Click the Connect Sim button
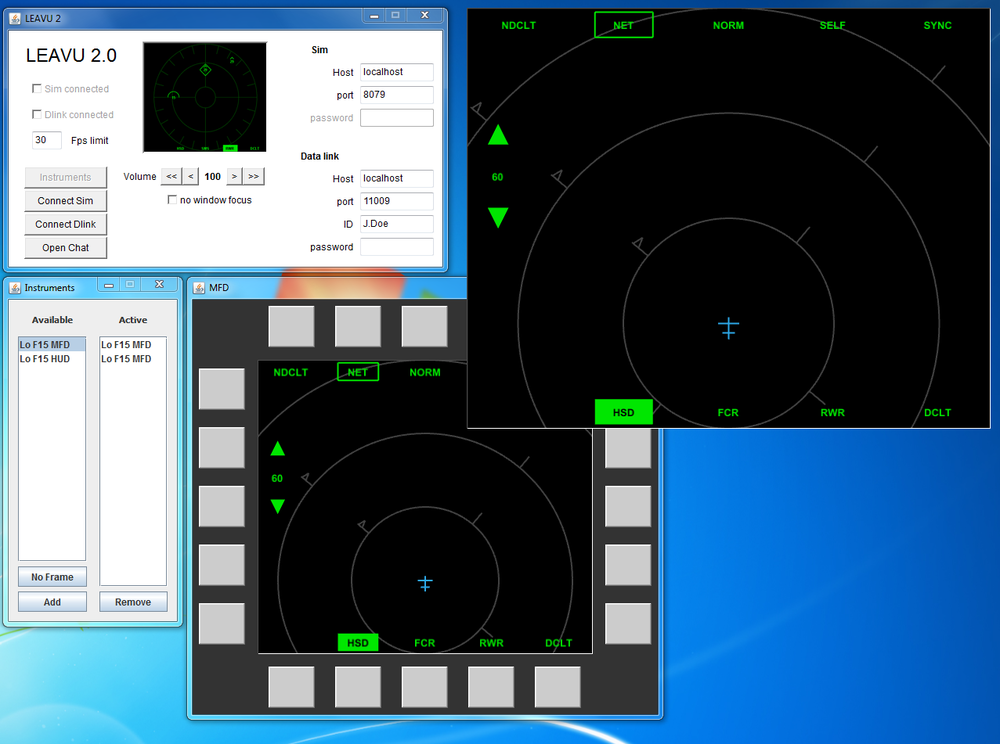This screenshot has height=744, width=1000. [x=65, y=201]
